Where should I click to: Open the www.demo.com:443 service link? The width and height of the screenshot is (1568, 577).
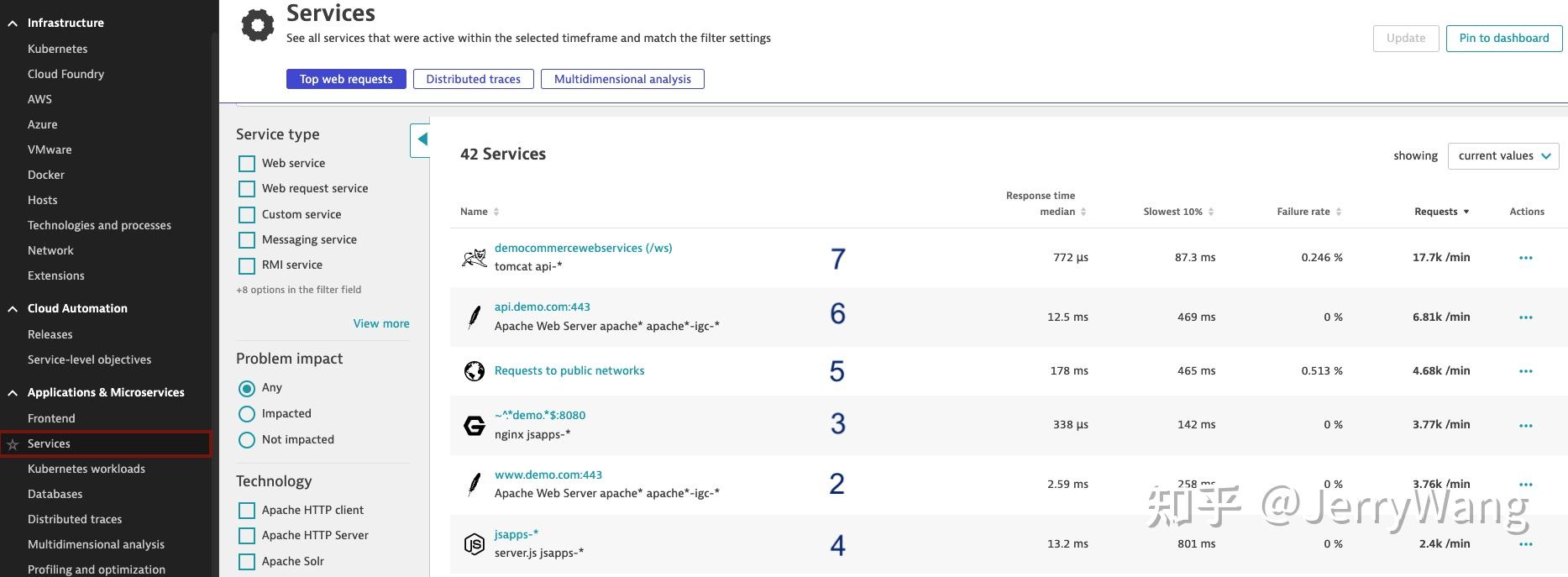[548, 475]
